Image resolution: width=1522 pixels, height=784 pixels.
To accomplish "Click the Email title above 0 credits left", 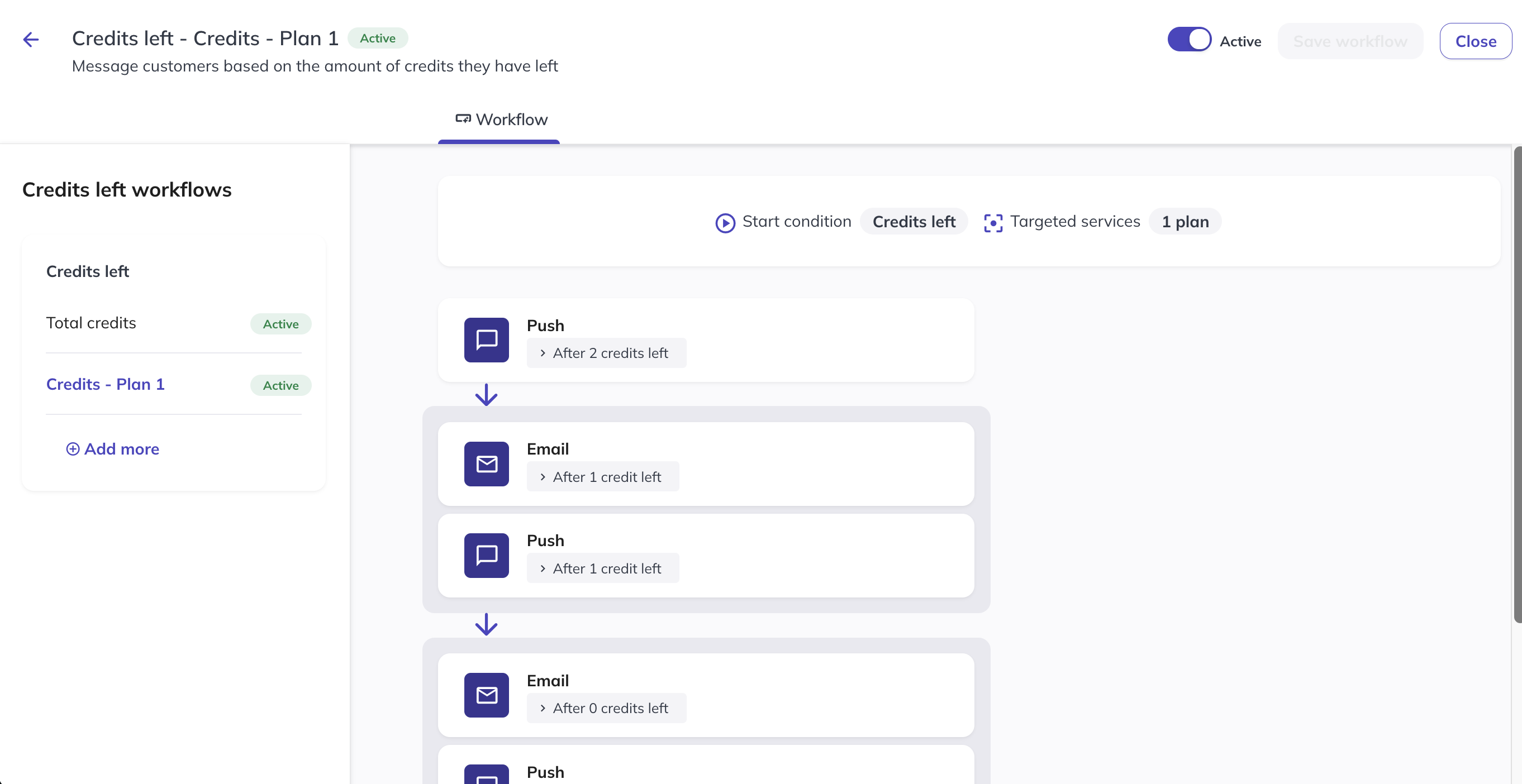I will pos(548,680).
